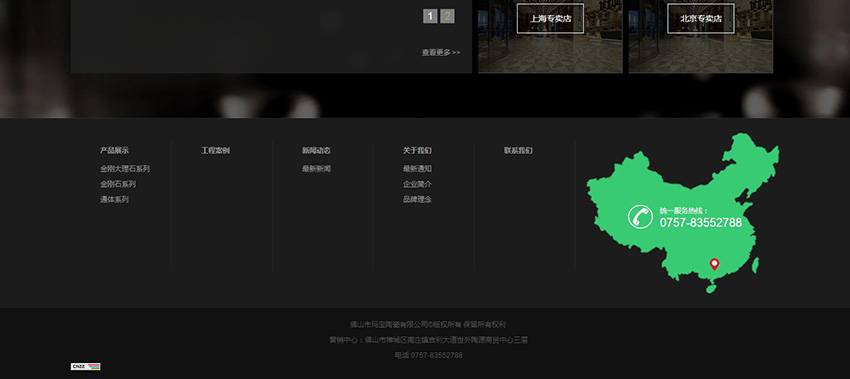The width and height of the screenshot is (850, 379).
Task: Select 金刚大理石系列 product link
Action: (x=125, y=169)
